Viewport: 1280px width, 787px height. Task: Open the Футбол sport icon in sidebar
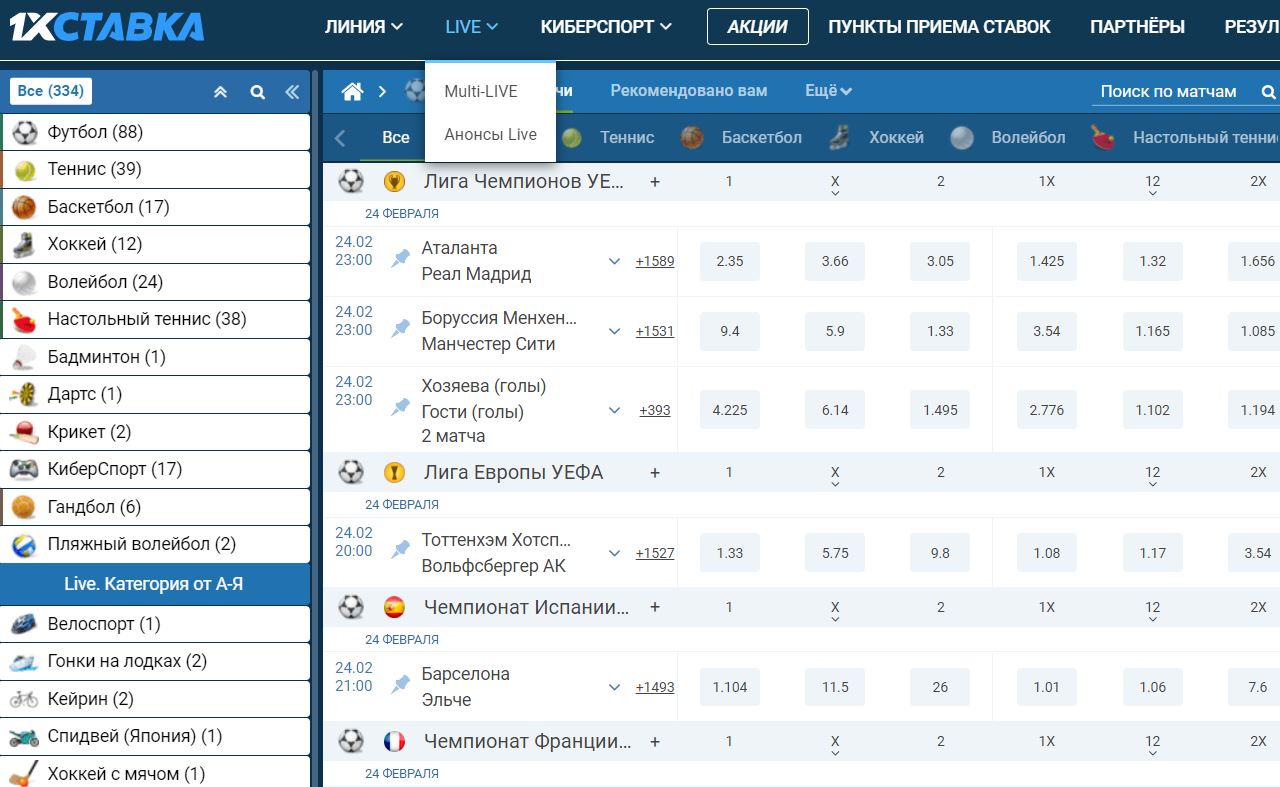pyautogui.click(x=25, y=132)
